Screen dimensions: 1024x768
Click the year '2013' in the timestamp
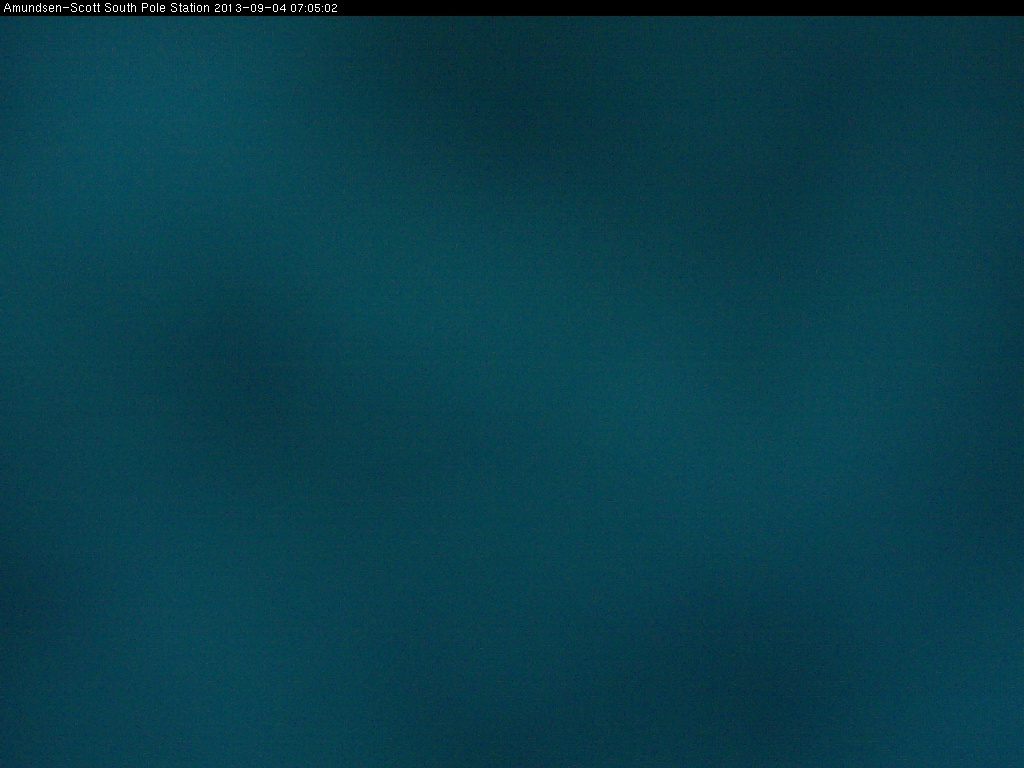(227, 8)
